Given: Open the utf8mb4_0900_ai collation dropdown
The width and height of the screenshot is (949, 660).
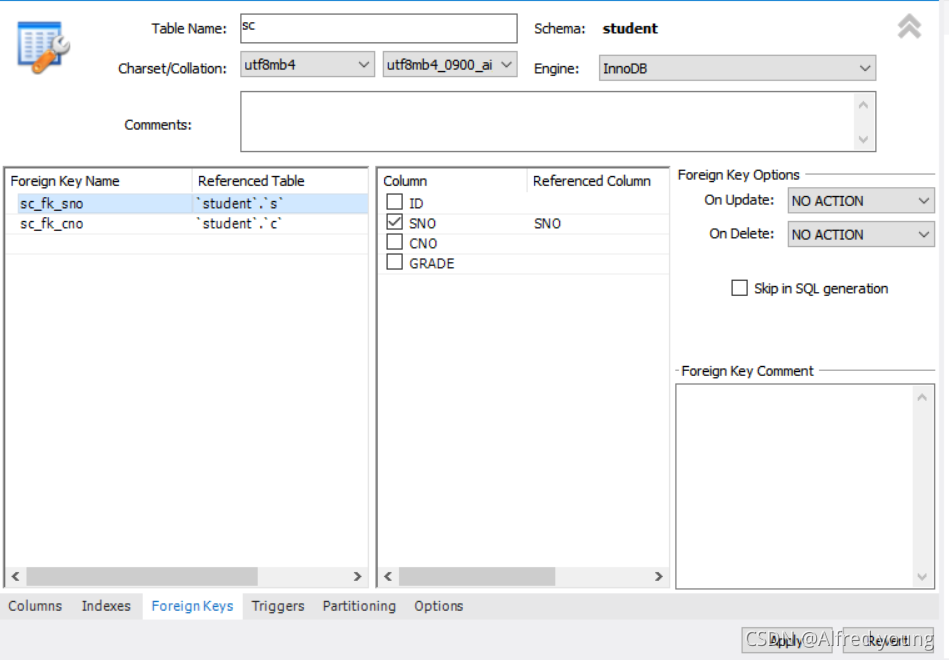Looking at the screenshot, I should click(450, 64).
